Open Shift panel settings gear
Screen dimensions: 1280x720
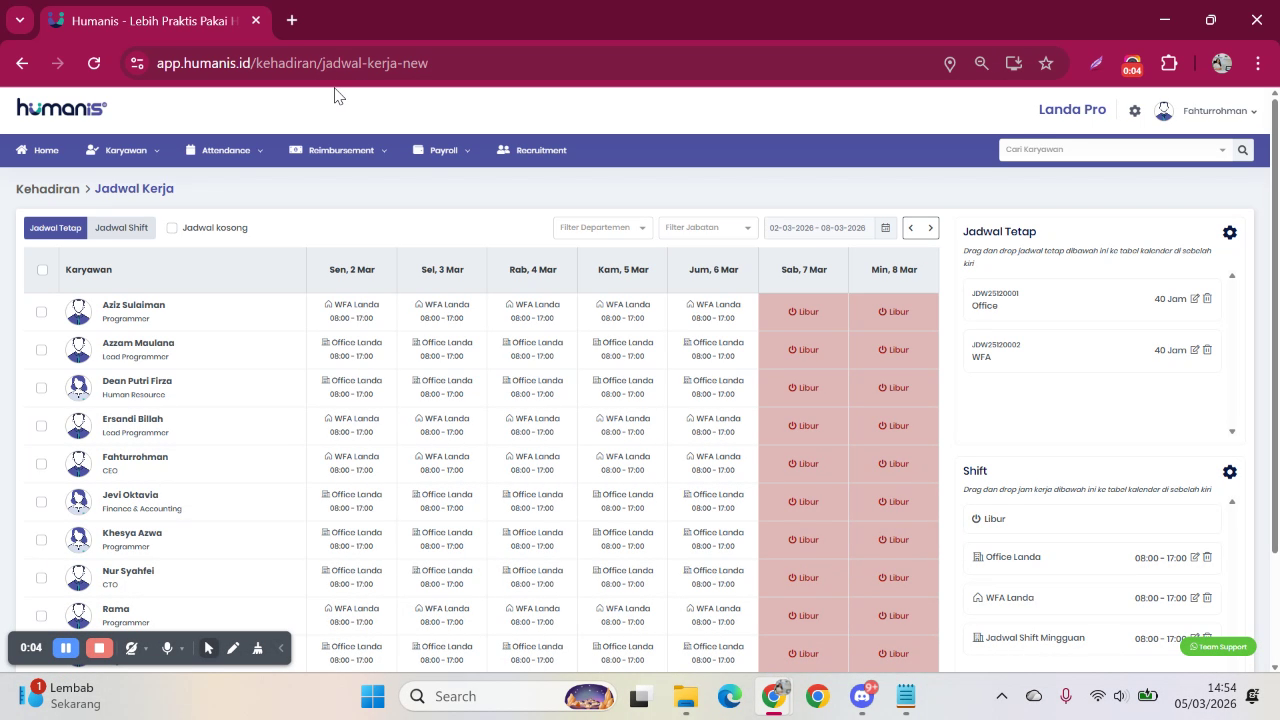pos(1230,472)
